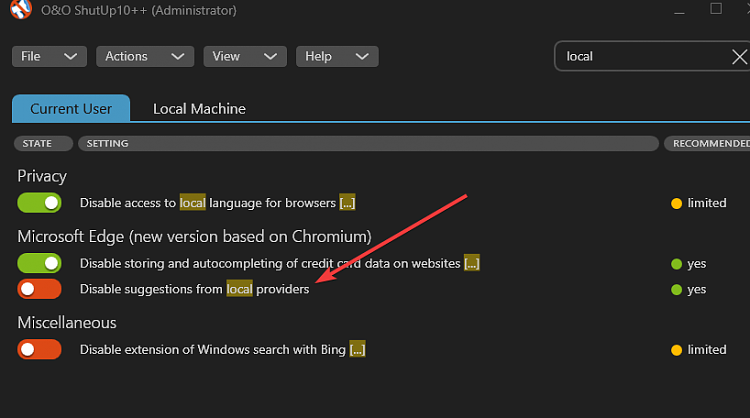750x418 pixels.
Task: Click the orange dot beside local language limited
Action: (676, 203)
